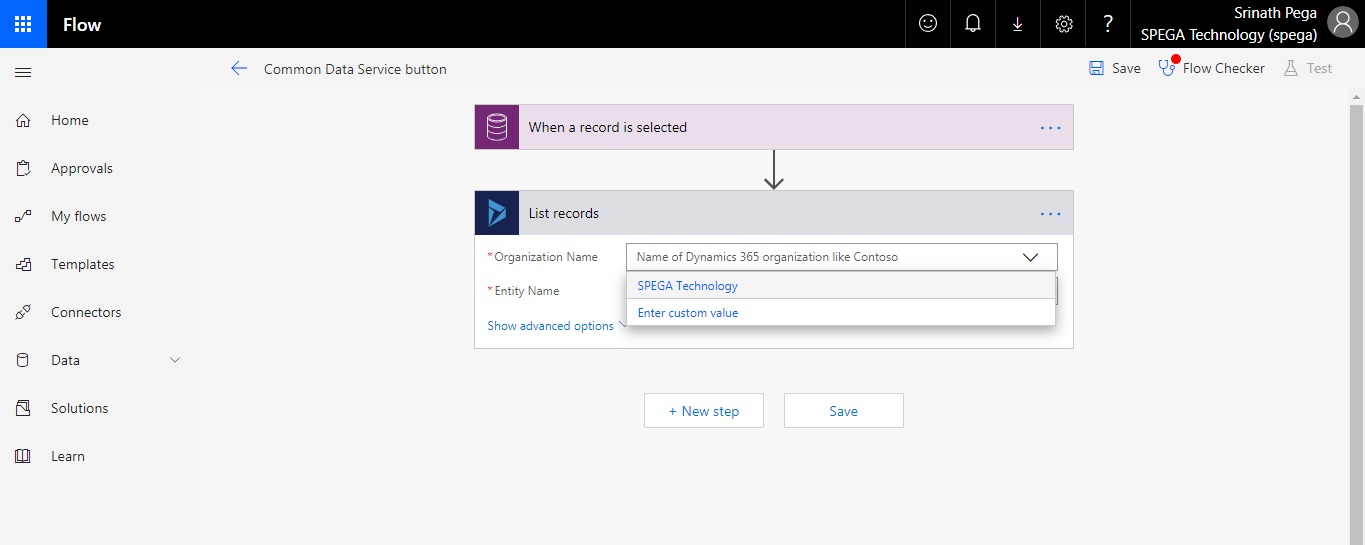Open the app launcher waffle icon
Image resolution: width=1365 pixels, height=545 pixels.
(23, 24)
